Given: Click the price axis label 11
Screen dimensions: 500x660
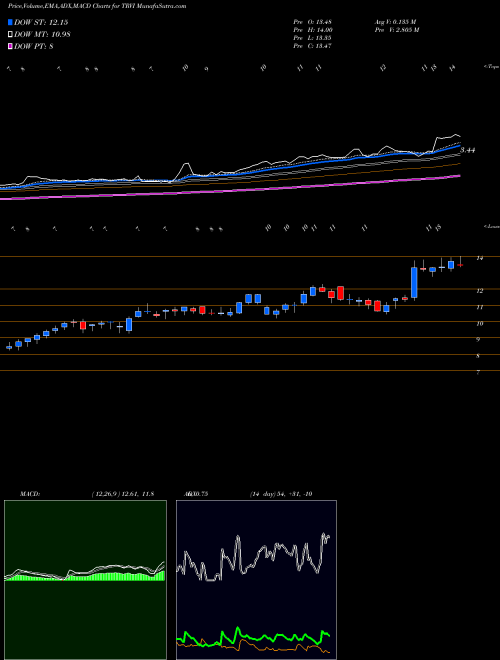Looking at the screenshot, I should (x=479, y=307).
